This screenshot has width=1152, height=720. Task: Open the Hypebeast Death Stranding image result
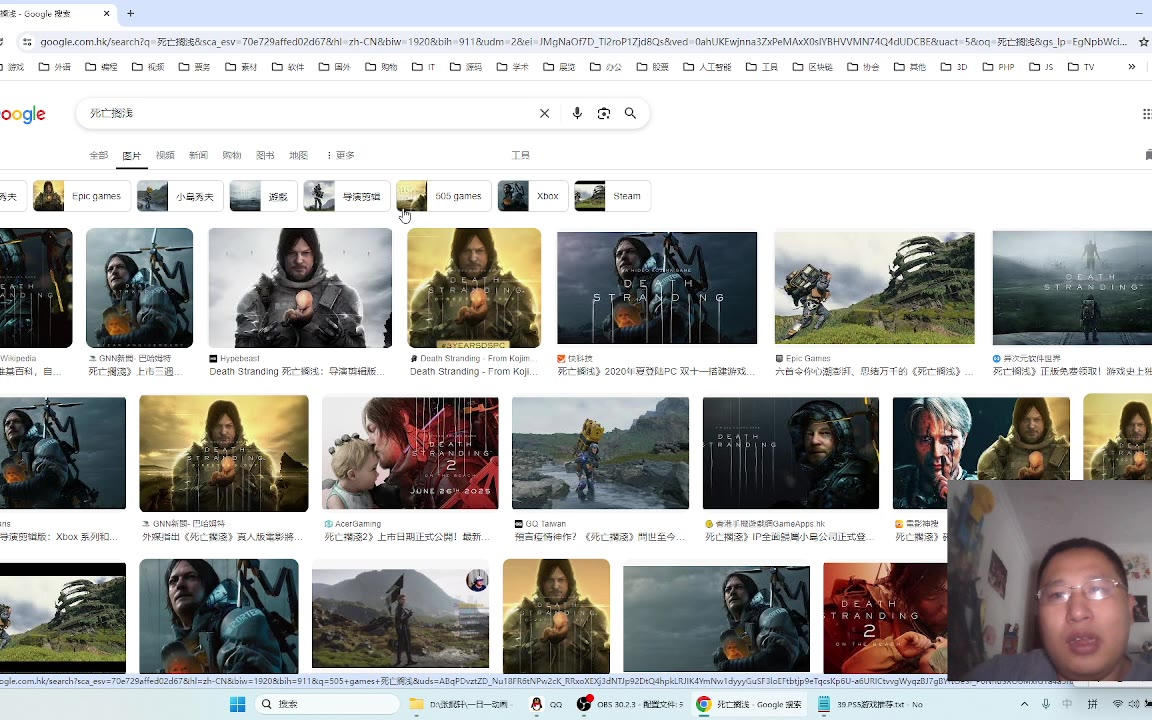pyautogui.click(x=300, y=287)
